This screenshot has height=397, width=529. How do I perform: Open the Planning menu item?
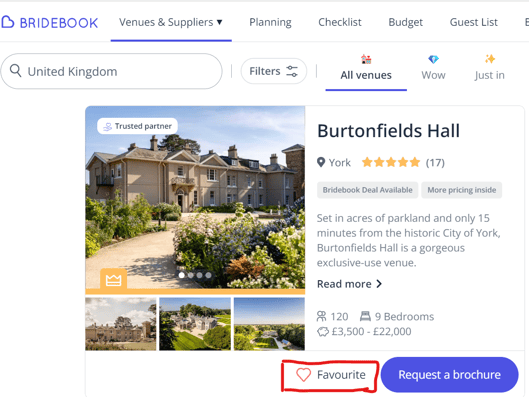(270, 22)
